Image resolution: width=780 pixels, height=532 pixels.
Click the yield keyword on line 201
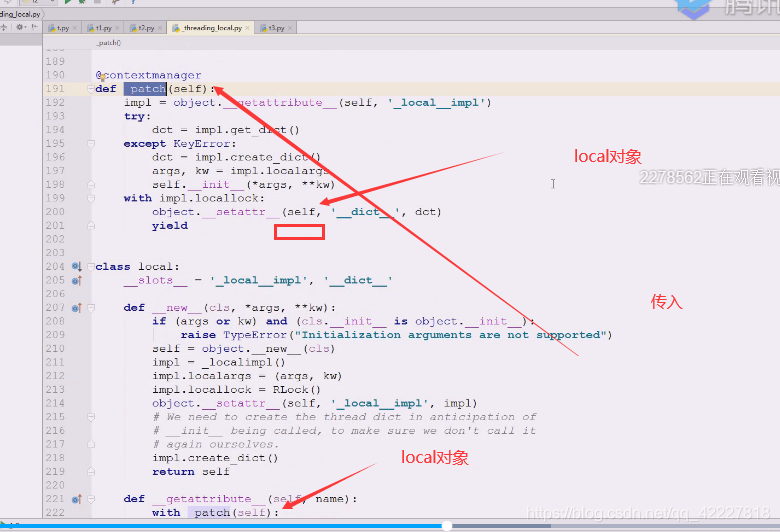(x=170, y=226)
